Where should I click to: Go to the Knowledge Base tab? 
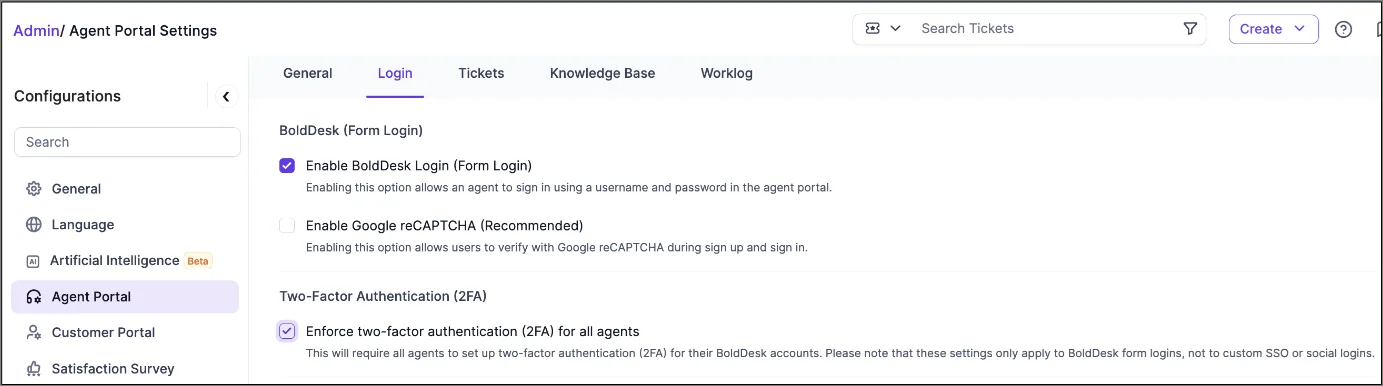tap(602, 73)
